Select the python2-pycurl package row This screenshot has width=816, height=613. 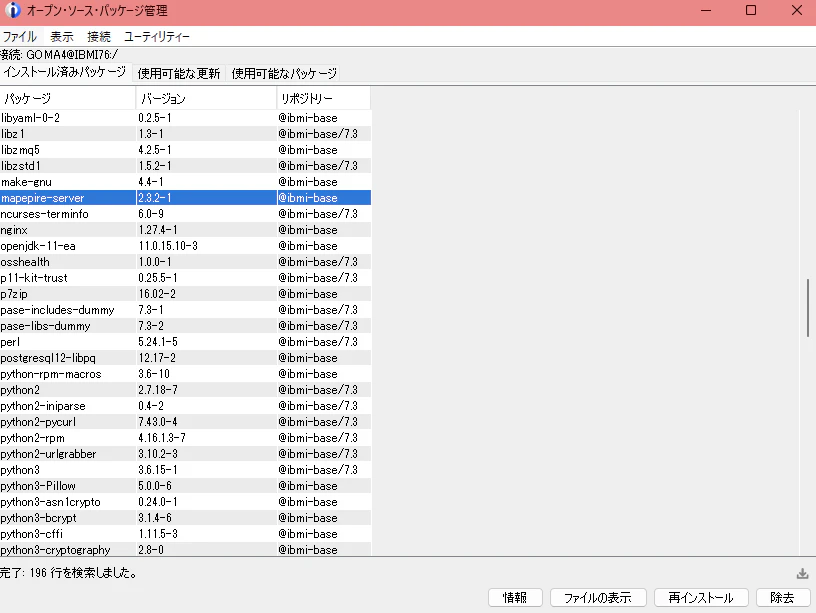185,422
